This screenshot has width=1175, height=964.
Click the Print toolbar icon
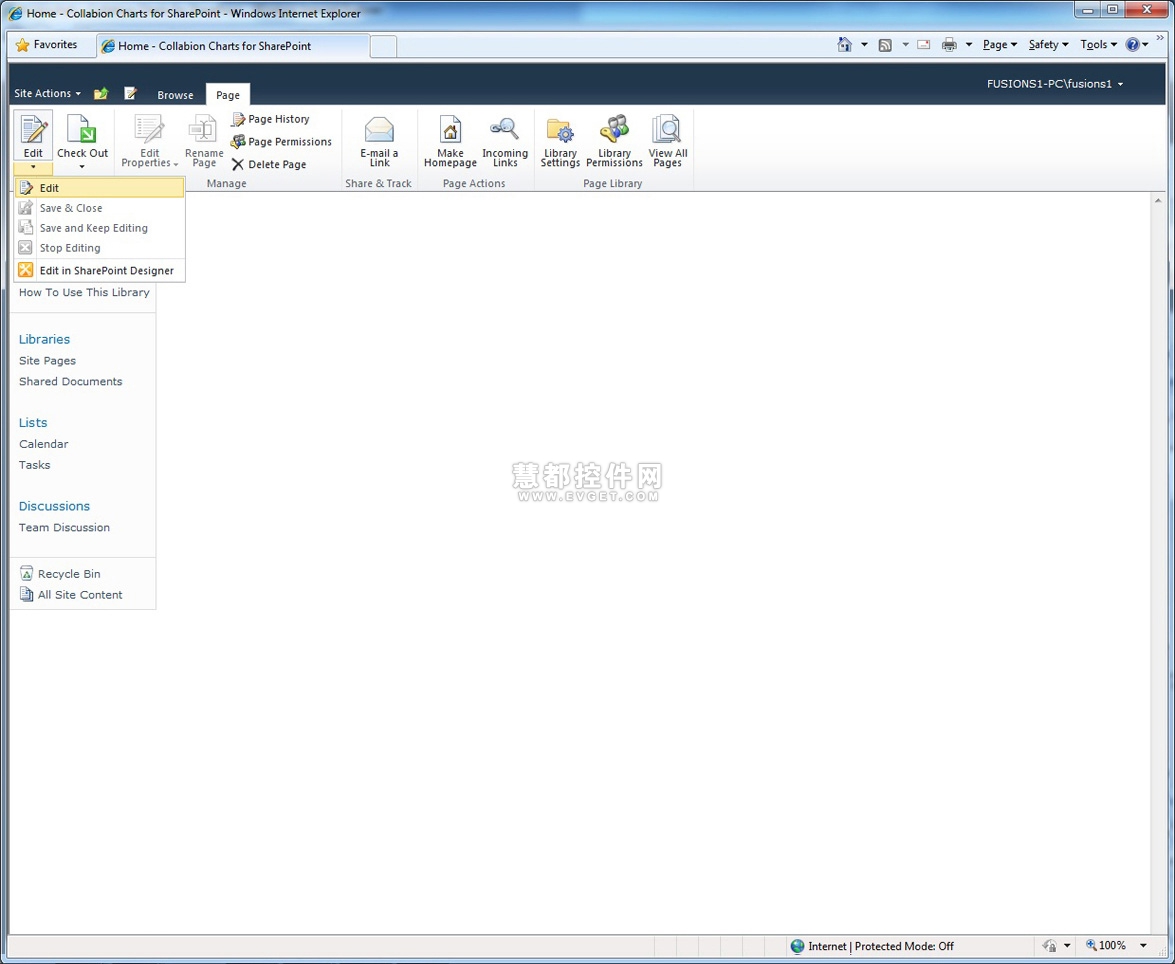tap(949, 45)
